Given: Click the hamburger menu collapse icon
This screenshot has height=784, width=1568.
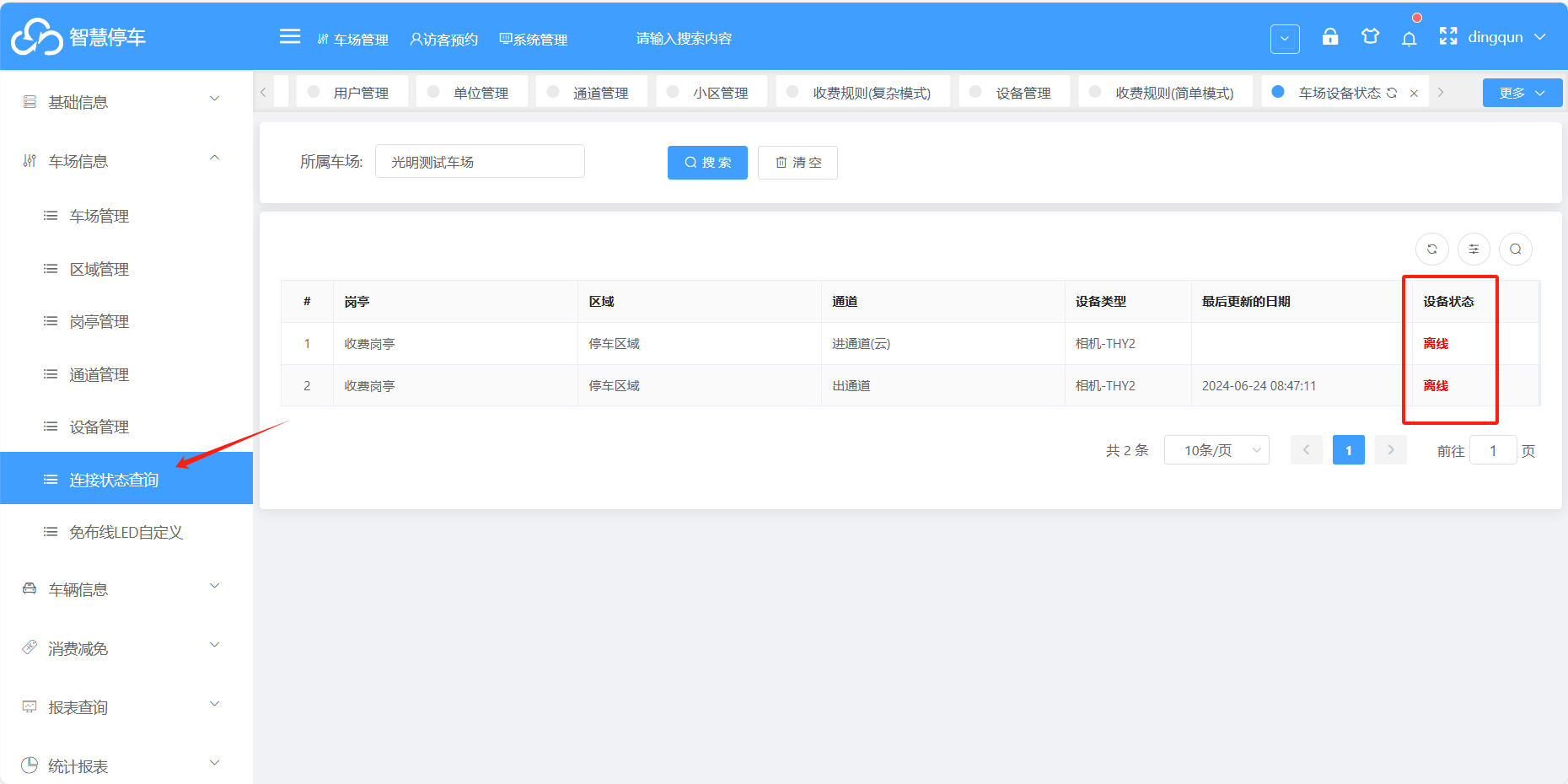Looking at the screenshot, I should click(290, 36).
